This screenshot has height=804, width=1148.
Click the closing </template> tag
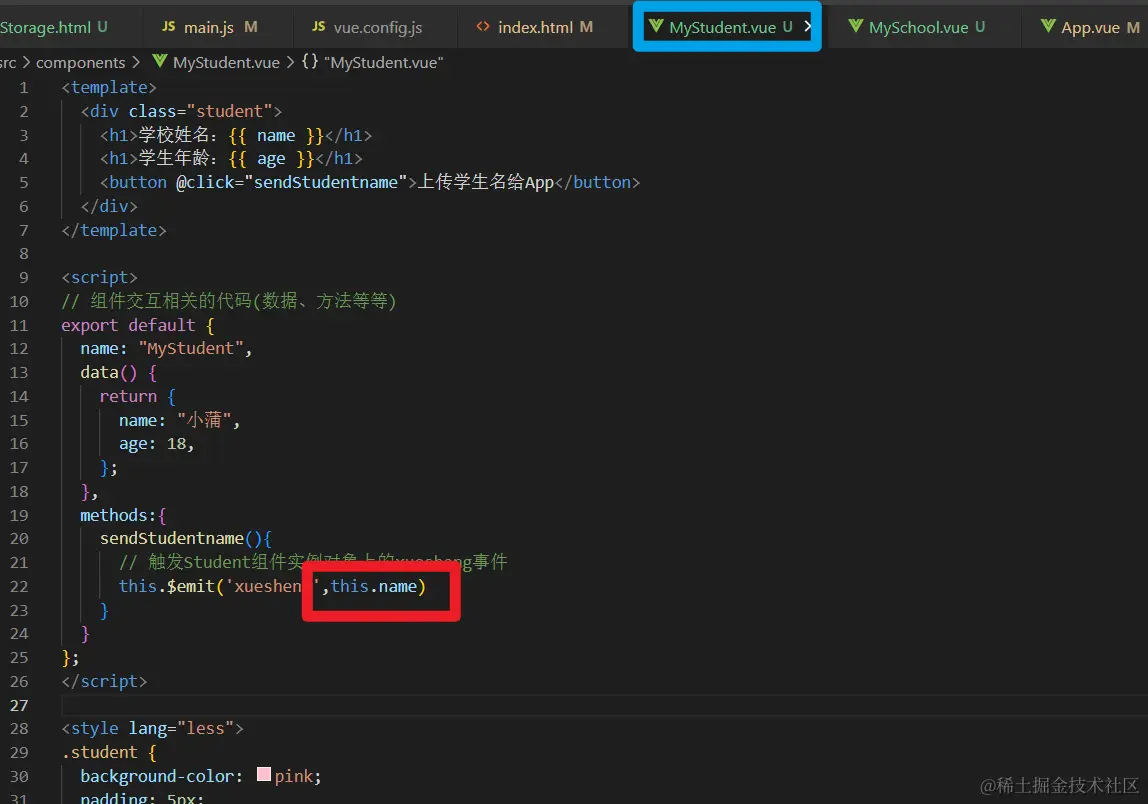(113, 230)
